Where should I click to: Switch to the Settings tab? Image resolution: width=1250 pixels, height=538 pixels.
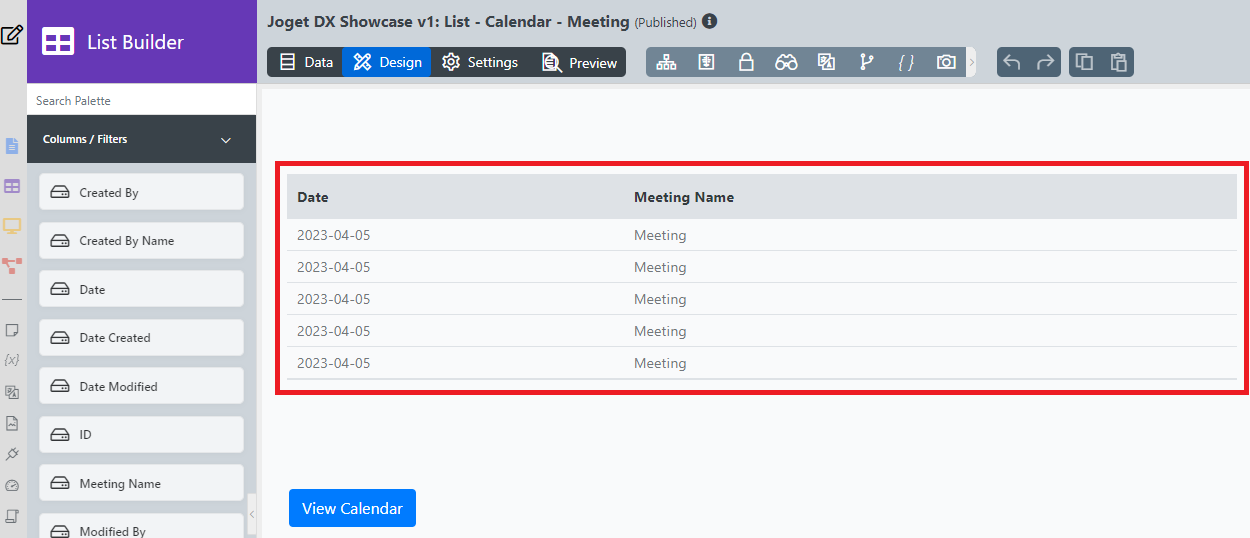coord(480,62)
